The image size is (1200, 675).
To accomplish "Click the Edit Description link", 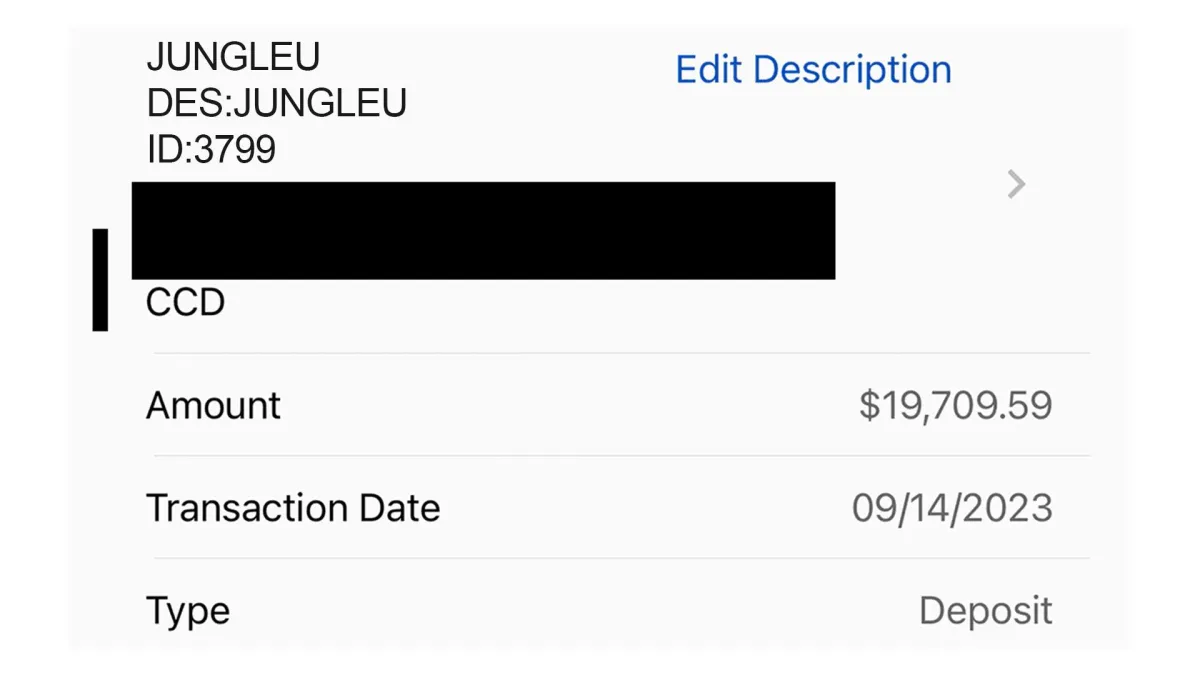I will (x=813, y=70).
